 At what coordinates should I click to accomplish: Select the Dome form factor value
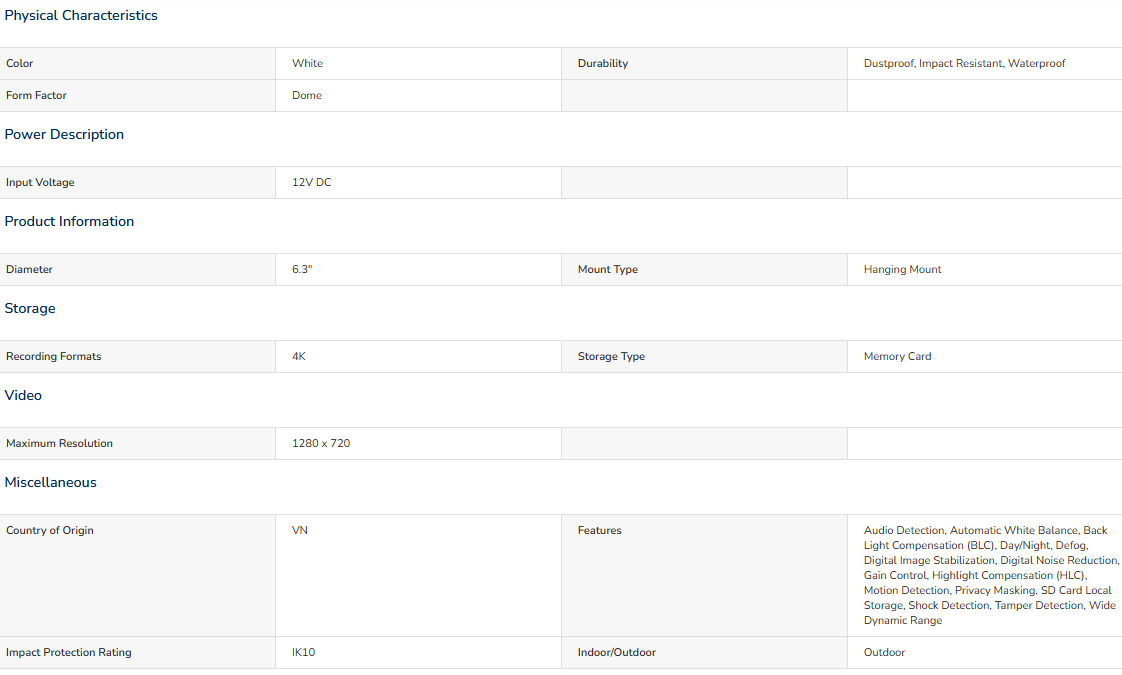pyautogui.click(x=307, y=95)
